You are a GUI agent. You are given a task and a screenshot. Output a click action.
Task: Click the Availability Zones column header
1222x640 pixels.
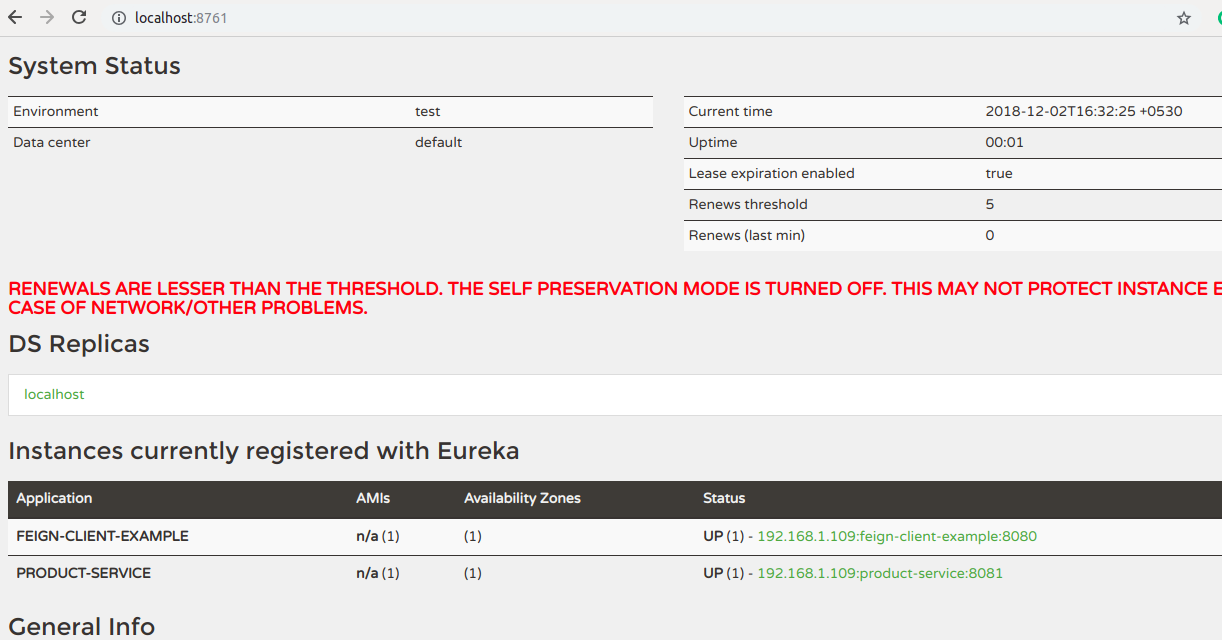(x=522, y=499)
